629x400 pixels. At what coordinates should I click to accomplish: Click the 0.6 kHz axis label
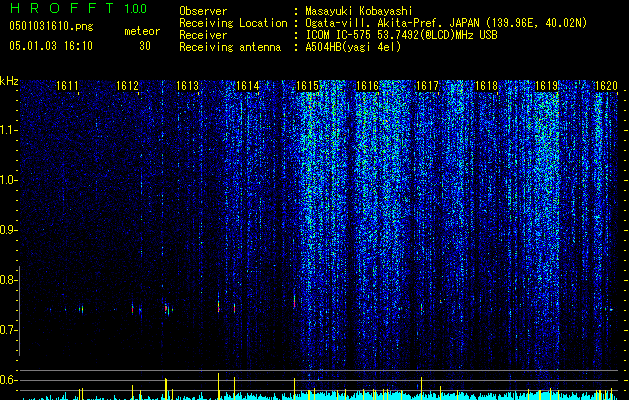click(x=7, y=380)
